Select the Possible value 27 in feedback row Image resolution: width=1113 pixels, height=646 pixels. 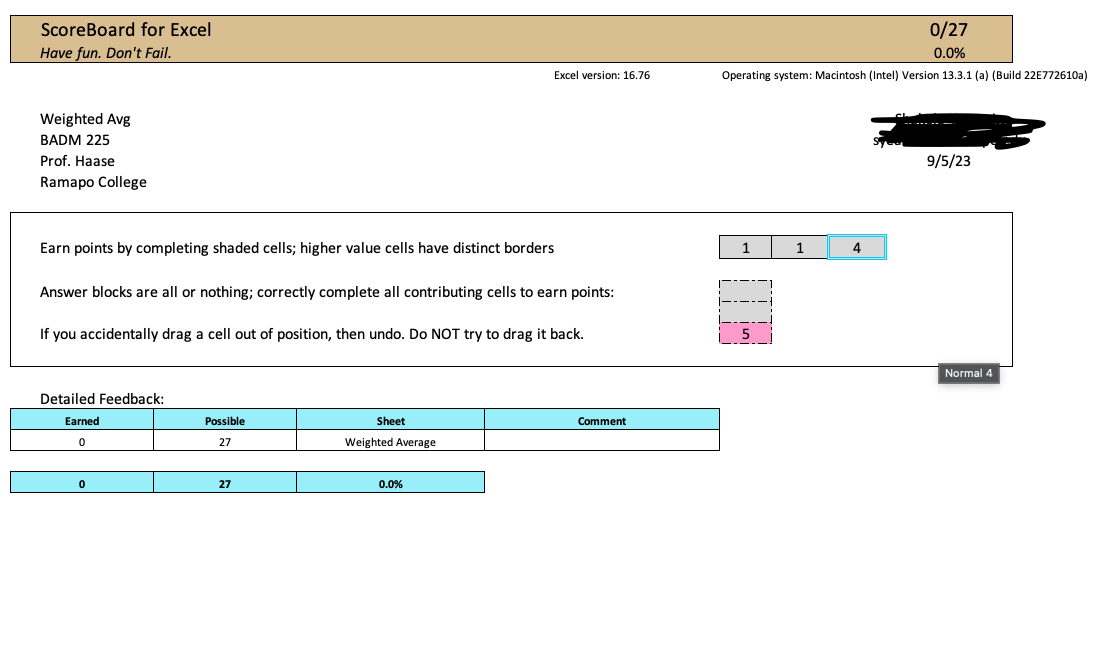pyautogui.click(x=225, y=442)
